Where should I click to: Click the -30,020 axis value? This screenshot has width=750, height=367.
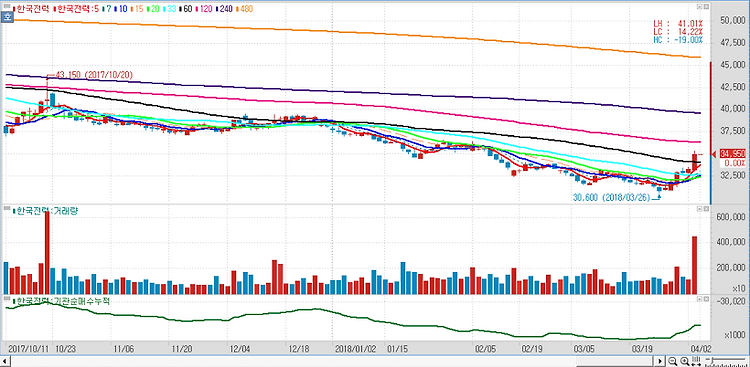click(732, 301)
